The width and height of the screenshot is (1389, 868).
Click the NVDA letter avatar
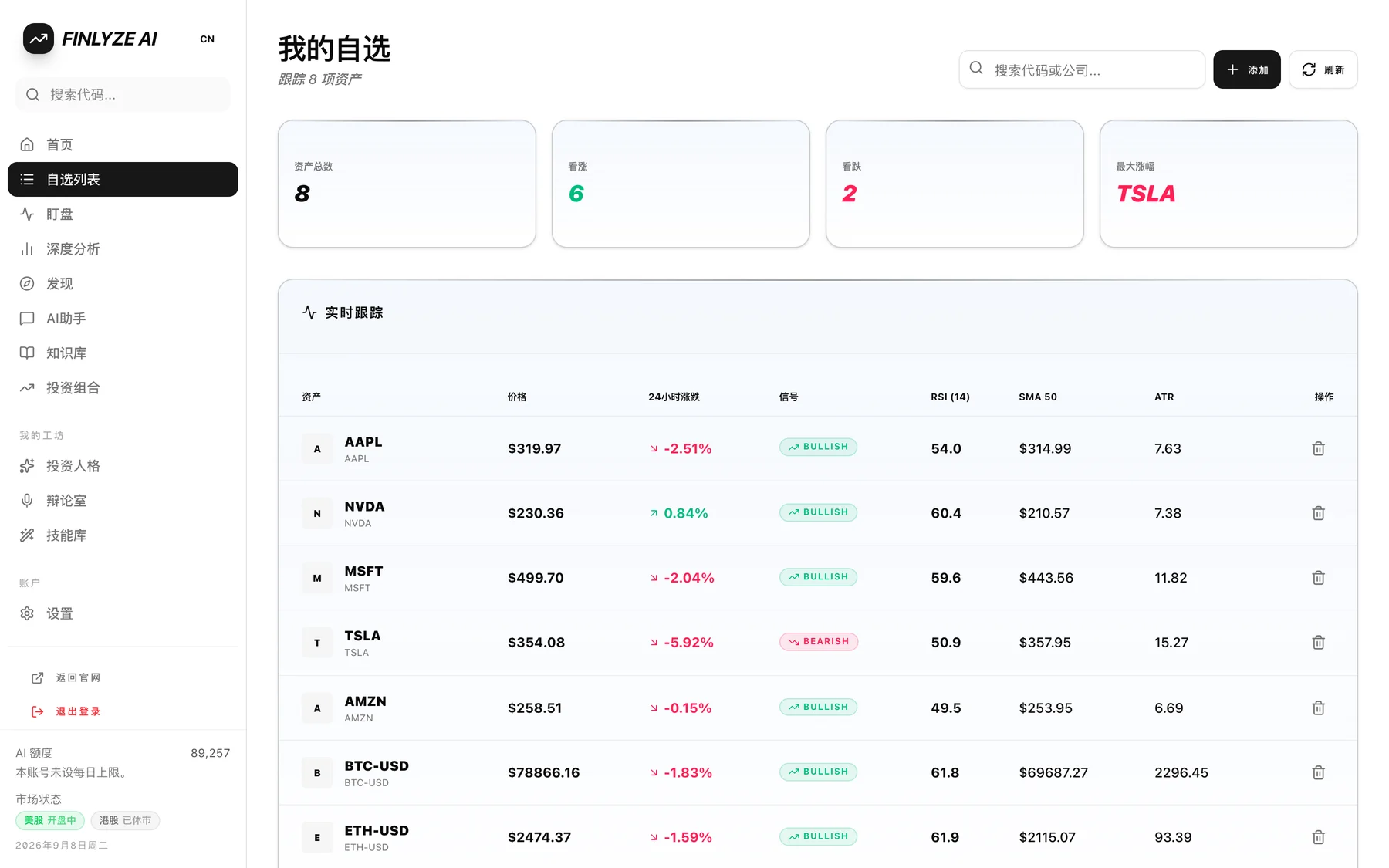coord(317,513)
